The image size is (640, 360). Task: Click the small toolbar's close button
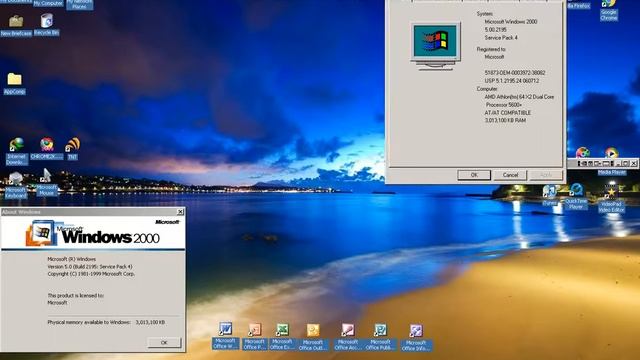[633, 163]
